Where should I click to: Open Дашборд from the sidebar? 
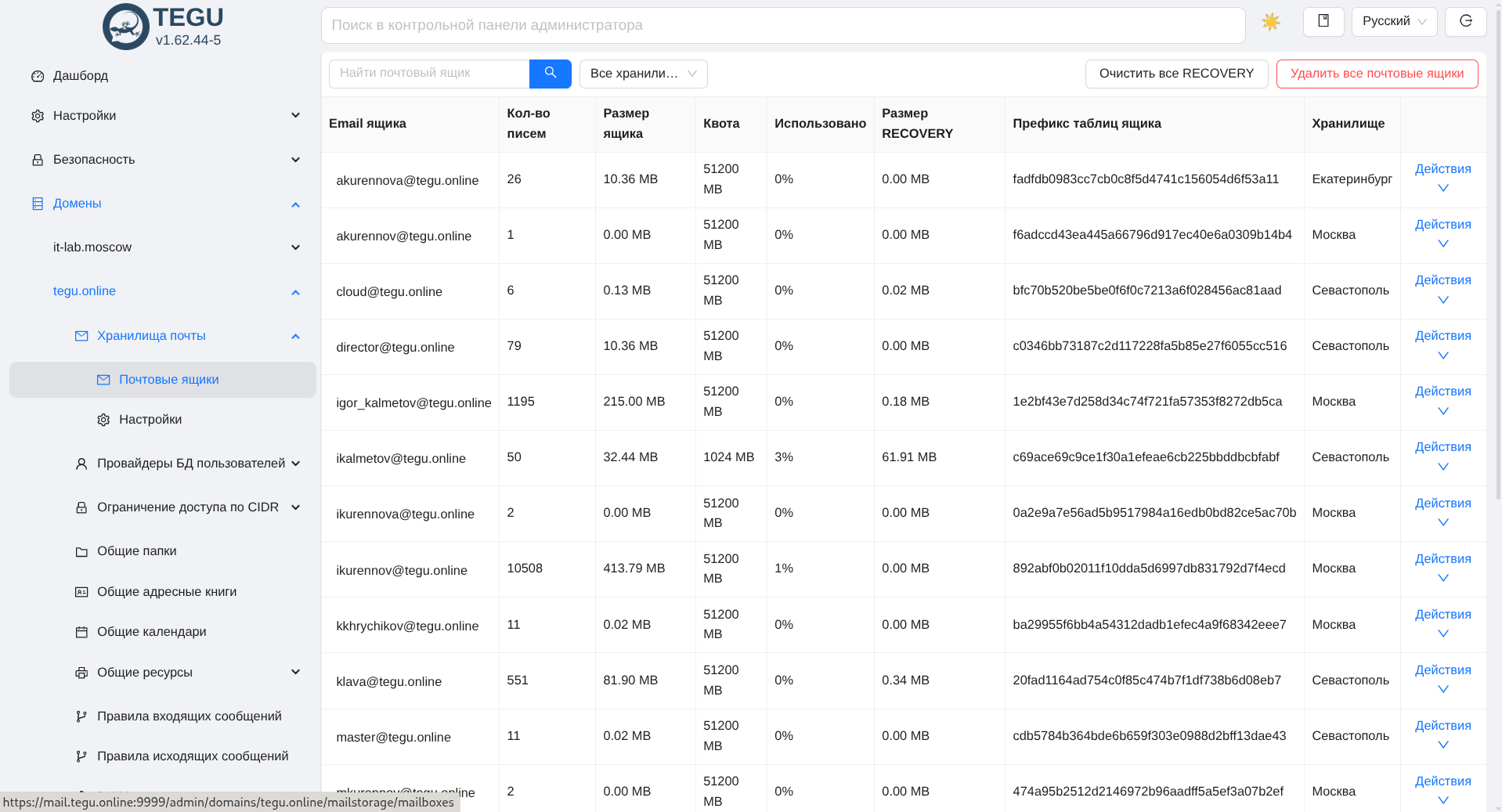(x=81, y=76)
